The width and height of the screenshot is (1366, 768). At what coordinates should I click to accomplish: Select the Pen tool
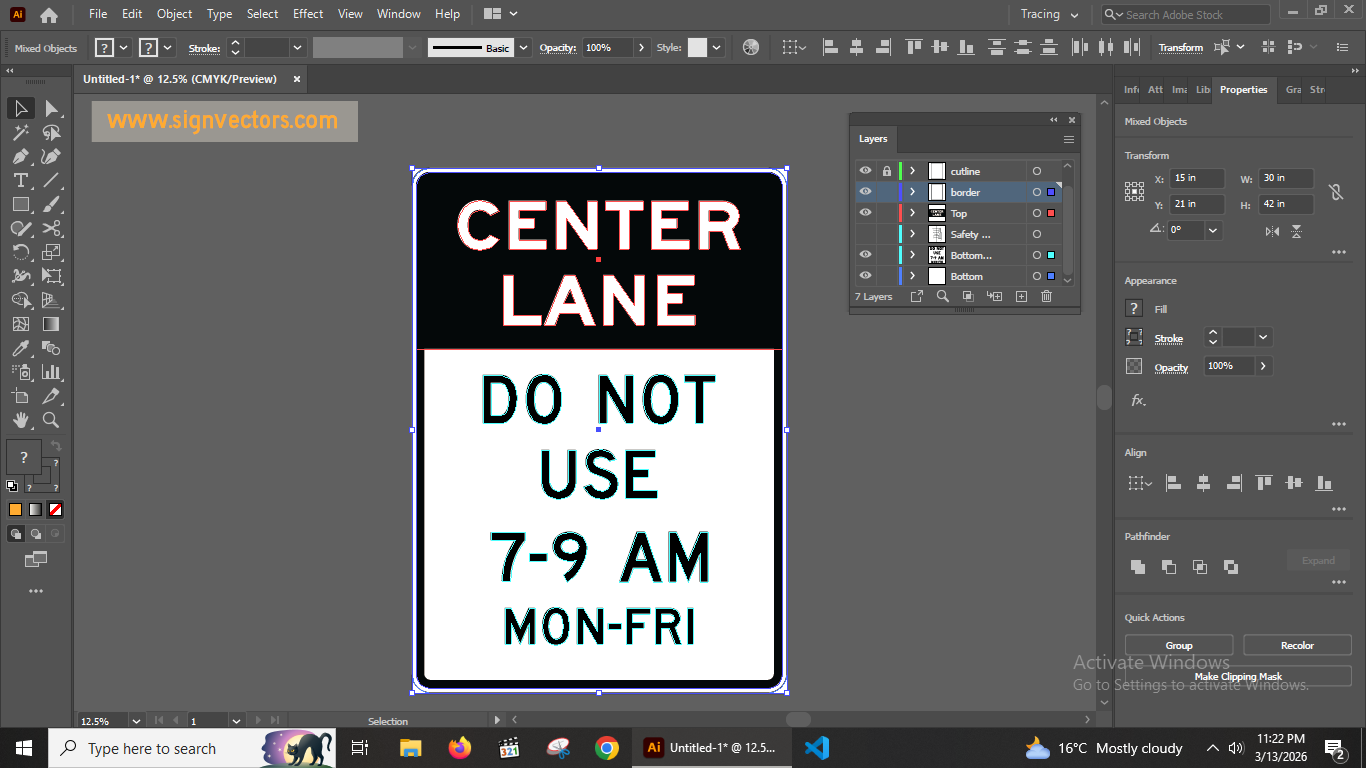[x=21, y=156]
